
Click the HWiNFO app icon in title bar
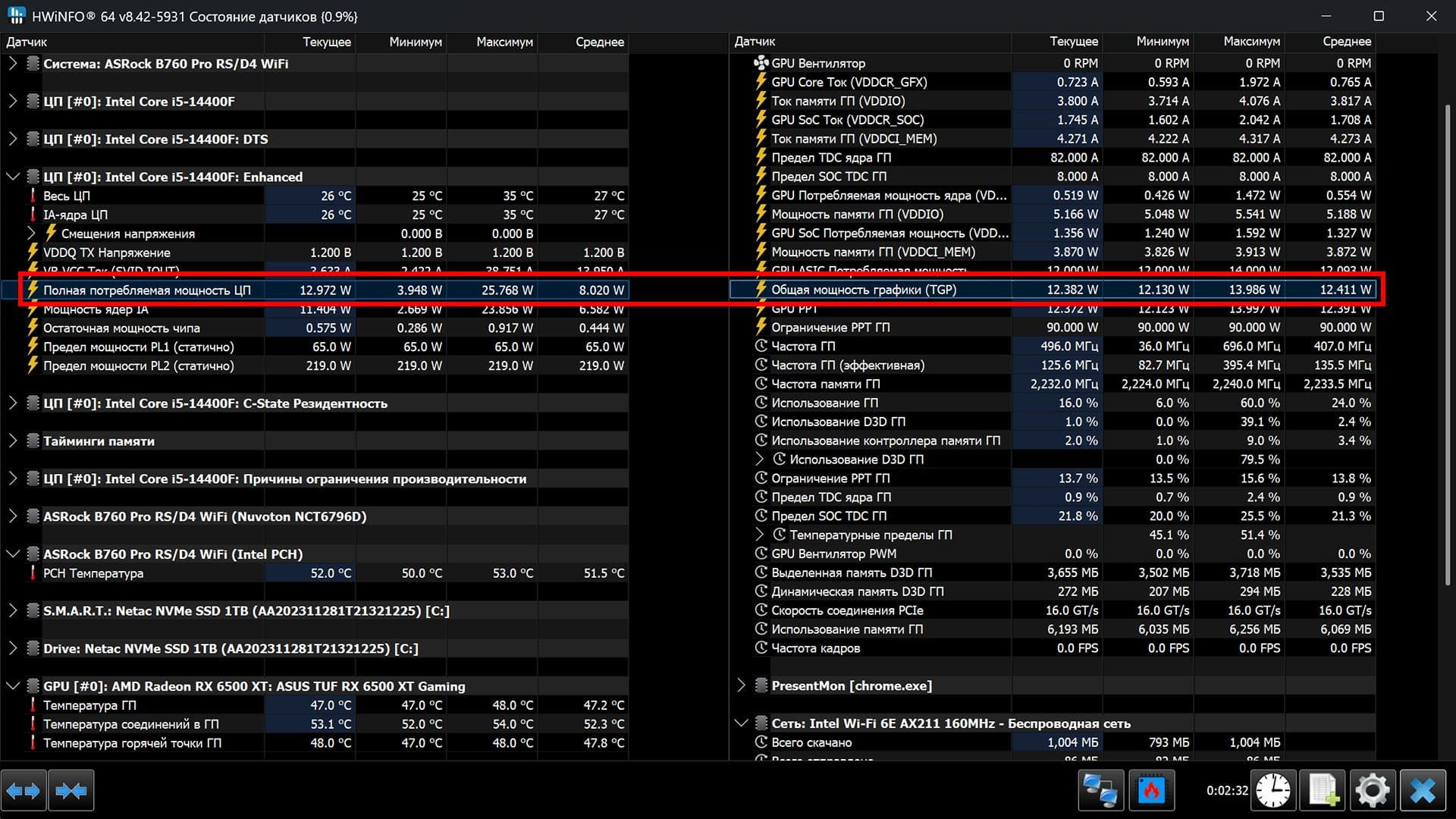pos(16,16)
